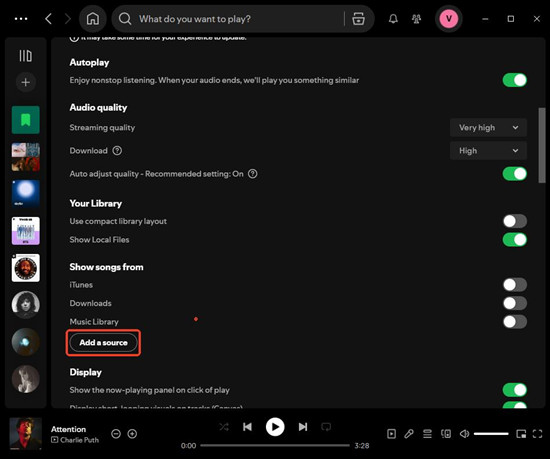This screenshot has height=459, width=550.
Task: Turn off Auto adjust quality toggle
Action: [x=515, y=174]
